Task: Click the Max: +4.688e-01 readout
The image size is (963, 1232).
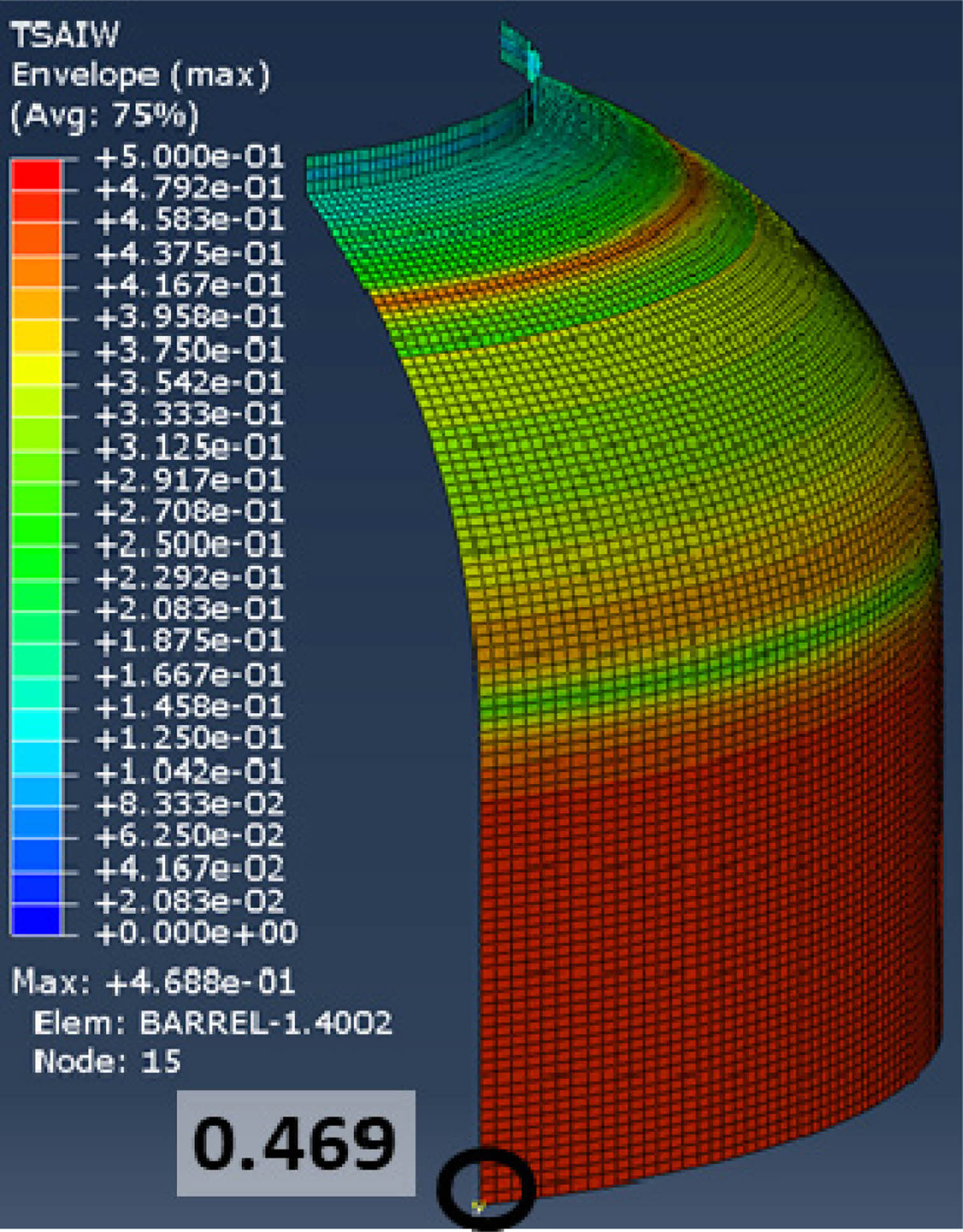Action: pyautogui.click(x=153, y=982)
